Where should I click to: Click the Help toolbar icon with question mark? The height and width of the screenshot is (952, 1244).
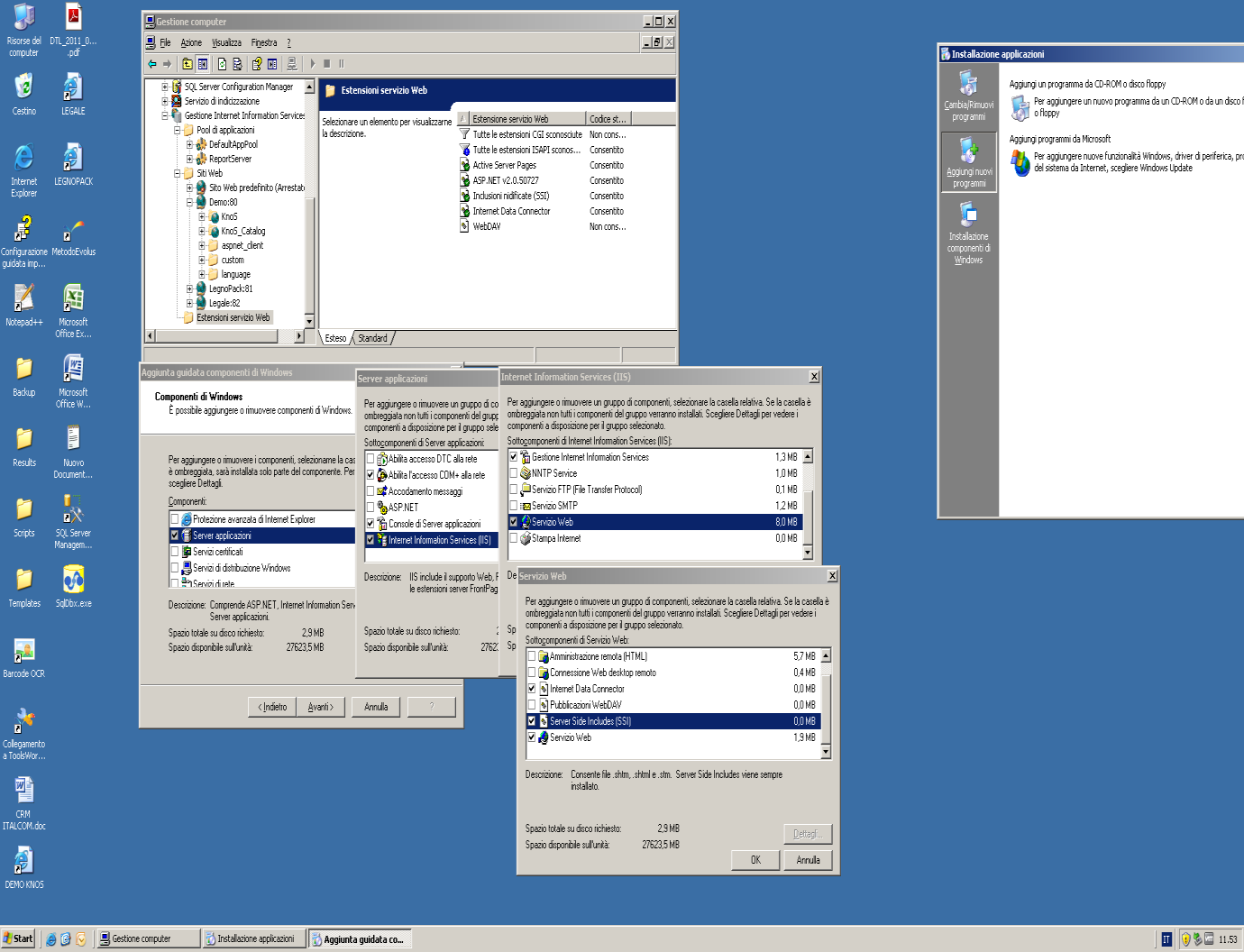(x=257, y=64)
